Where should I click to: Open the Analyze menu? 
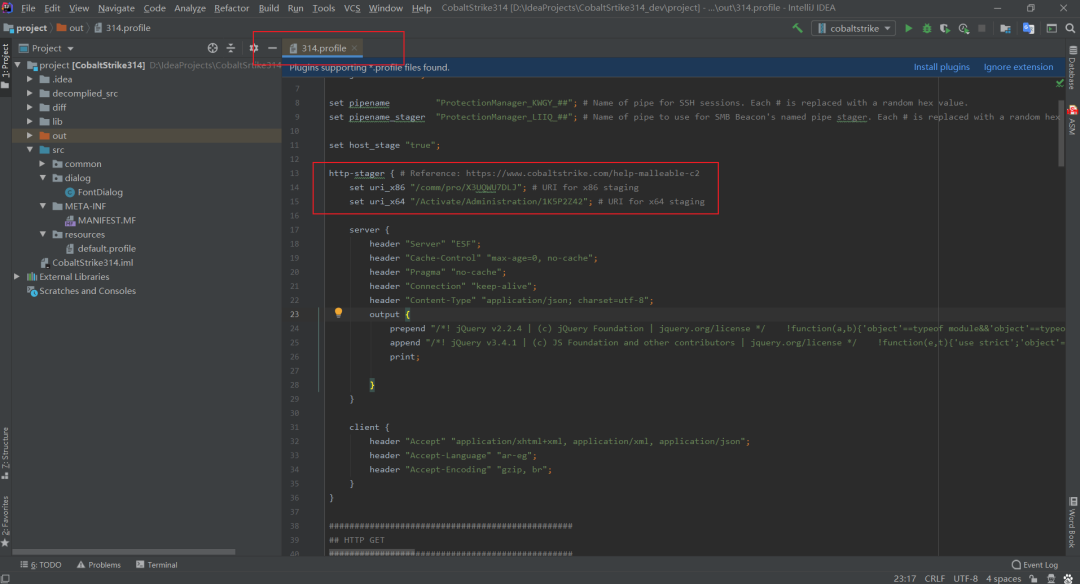pos(189,8)
